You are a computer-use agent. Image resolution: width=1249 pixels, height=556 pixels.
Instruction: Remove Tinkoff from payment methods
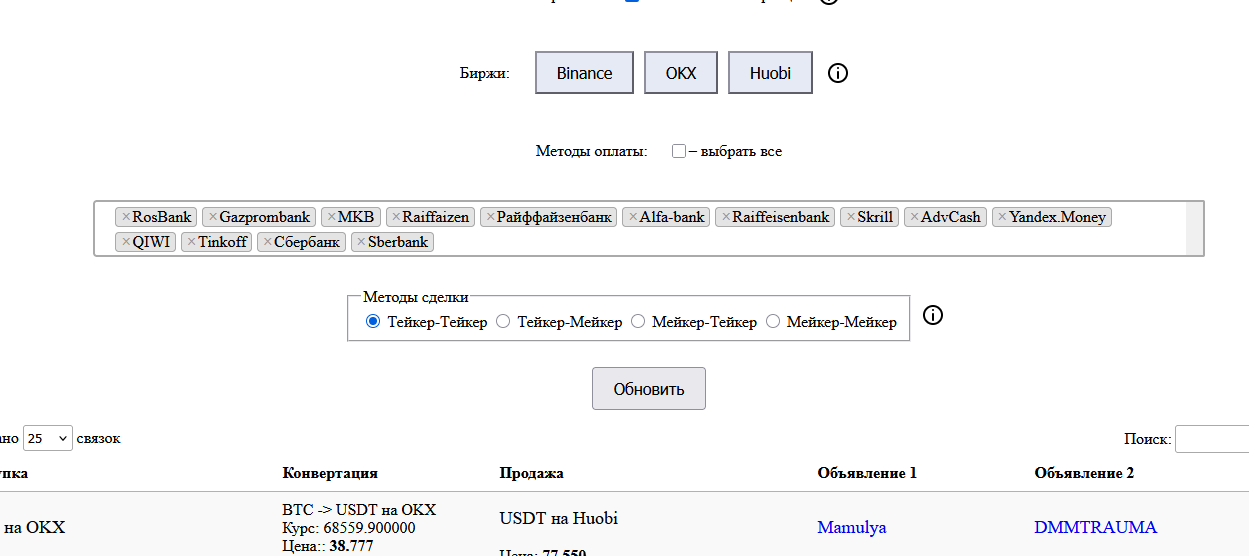pos(191,242)
